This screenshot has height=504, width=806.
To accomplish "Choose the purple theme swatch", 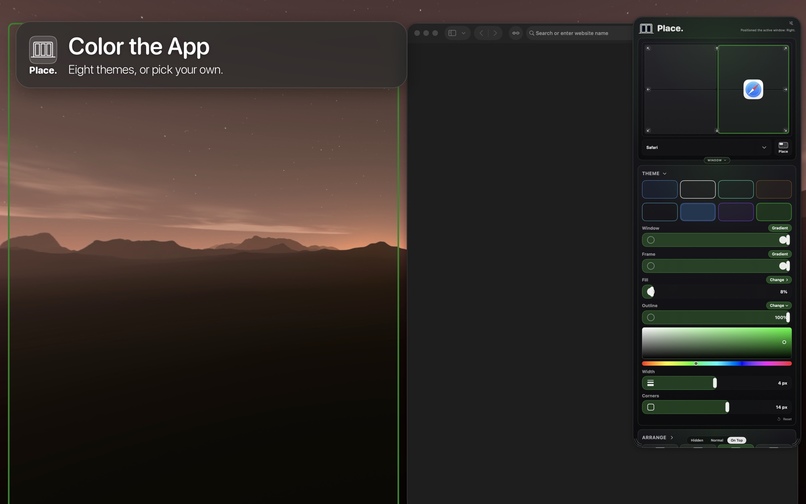I will (736, 212).
